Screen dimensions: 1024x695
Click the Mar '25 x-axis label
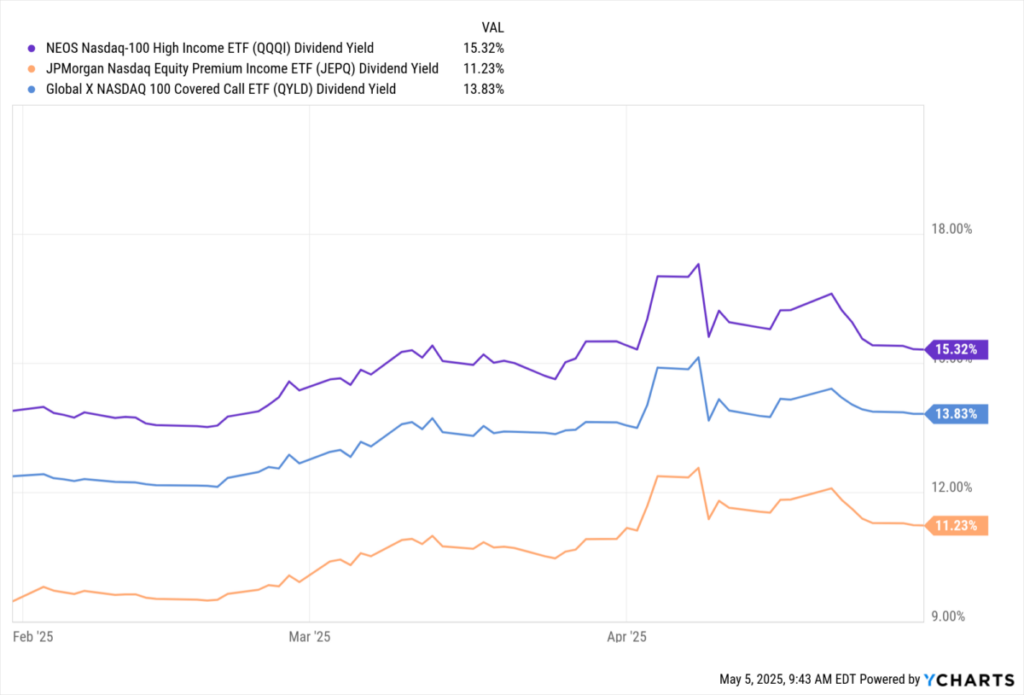pyautogui.click(x=309, y=636)
